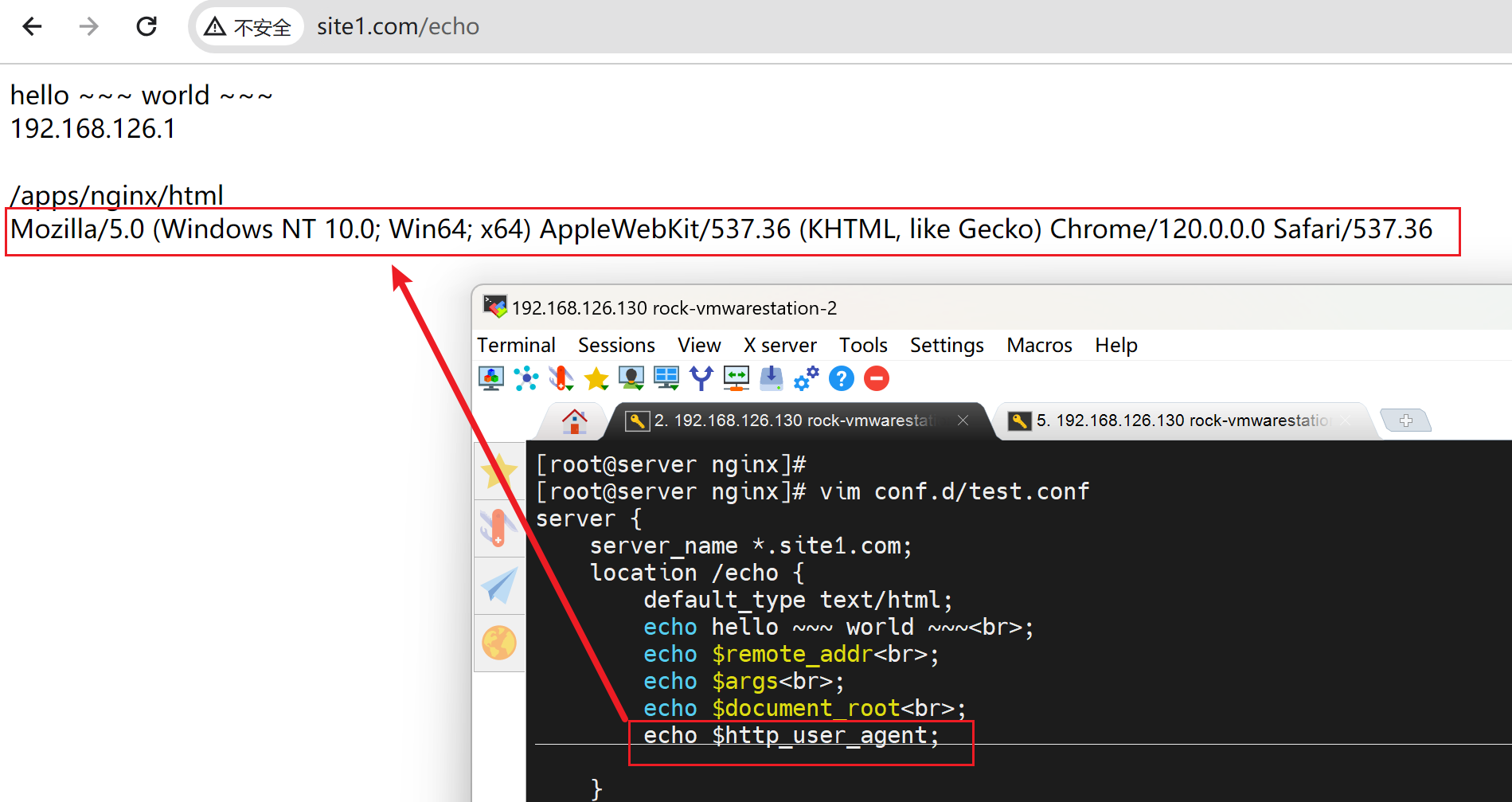Viewport: 1512px width, 802px height.
Task: Expand the Tools swiss-knife toolbar dropdown
Action: point(561,378)
